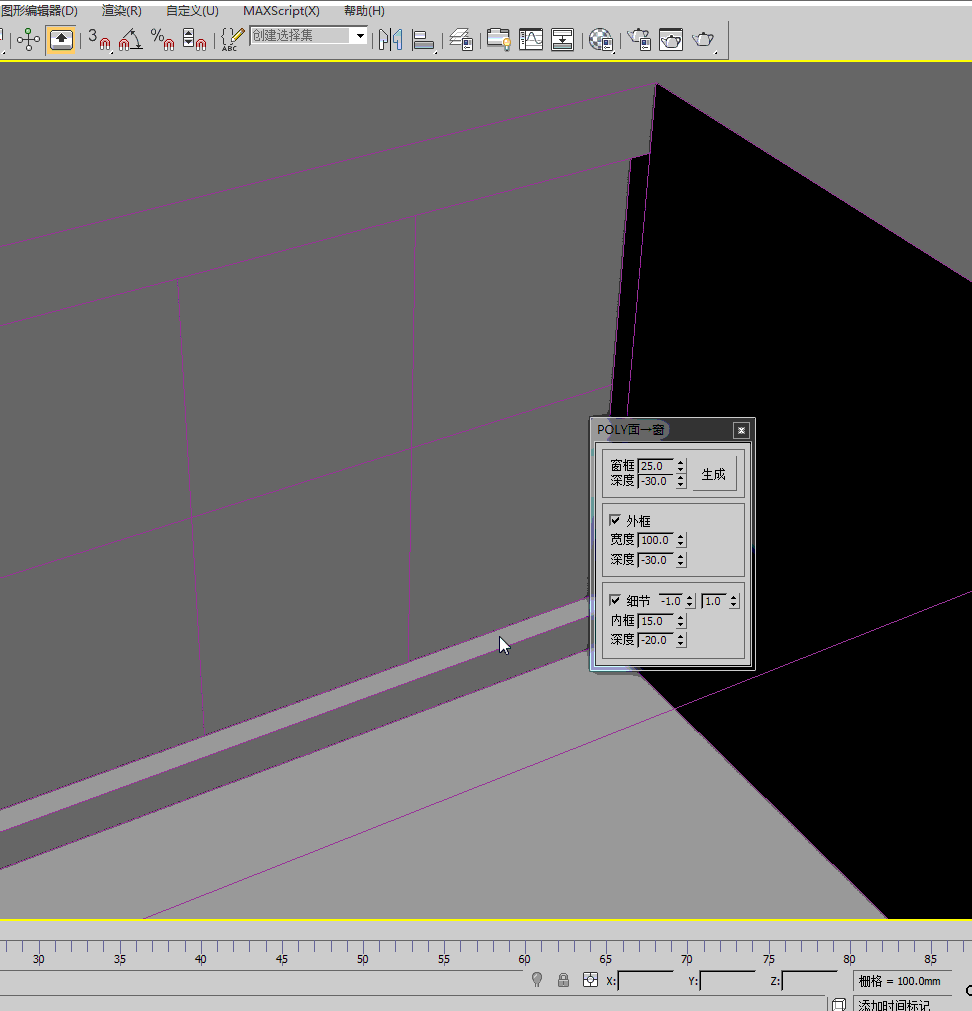Click the spinner of 深度 in 外框 group
The width and height of the screenshot is (972, 1011).
click(681, 560)
